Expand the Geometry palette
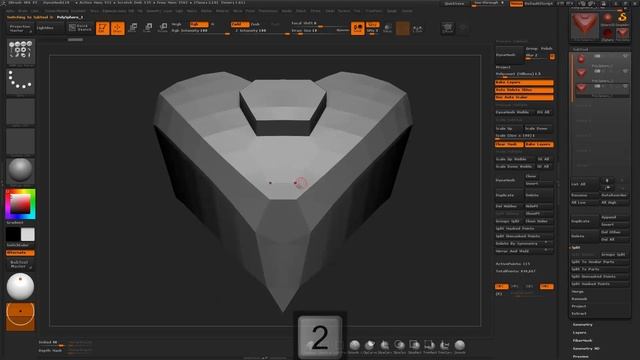 (x=582, y=324)
